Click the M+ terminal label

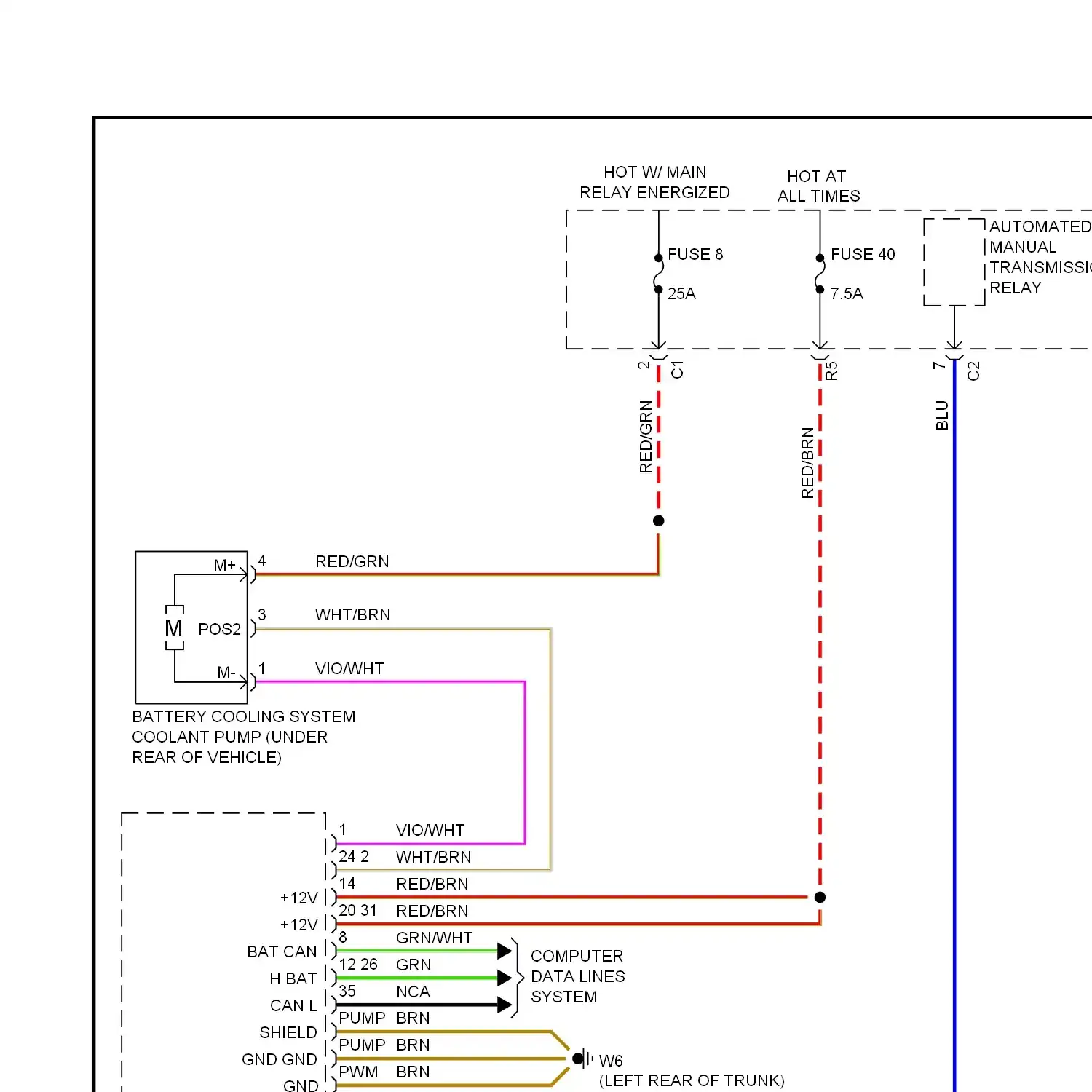click(x=224, y=565)
